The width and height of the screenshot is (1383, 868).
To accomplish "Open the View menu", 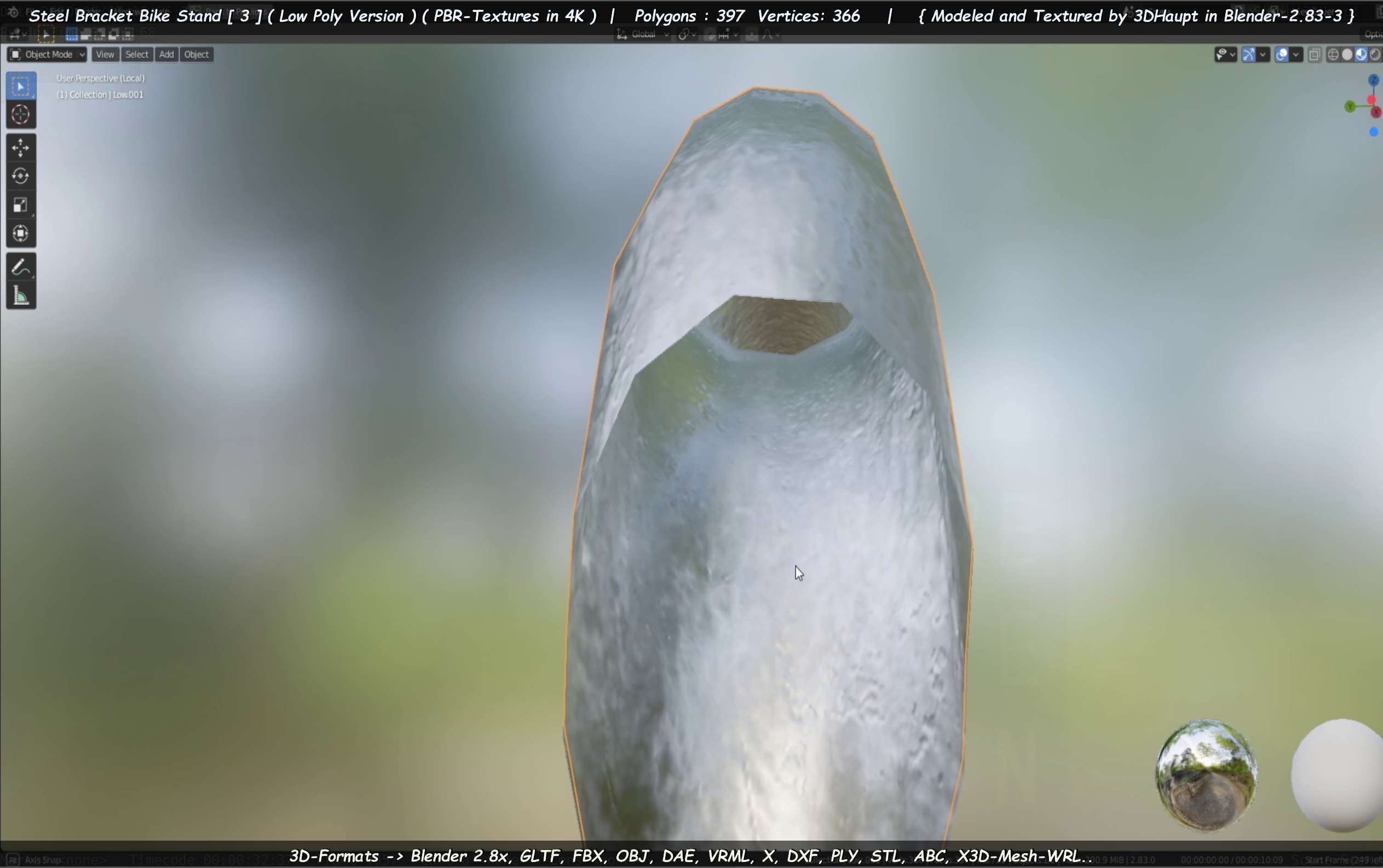I will click(x=105, y=55).
